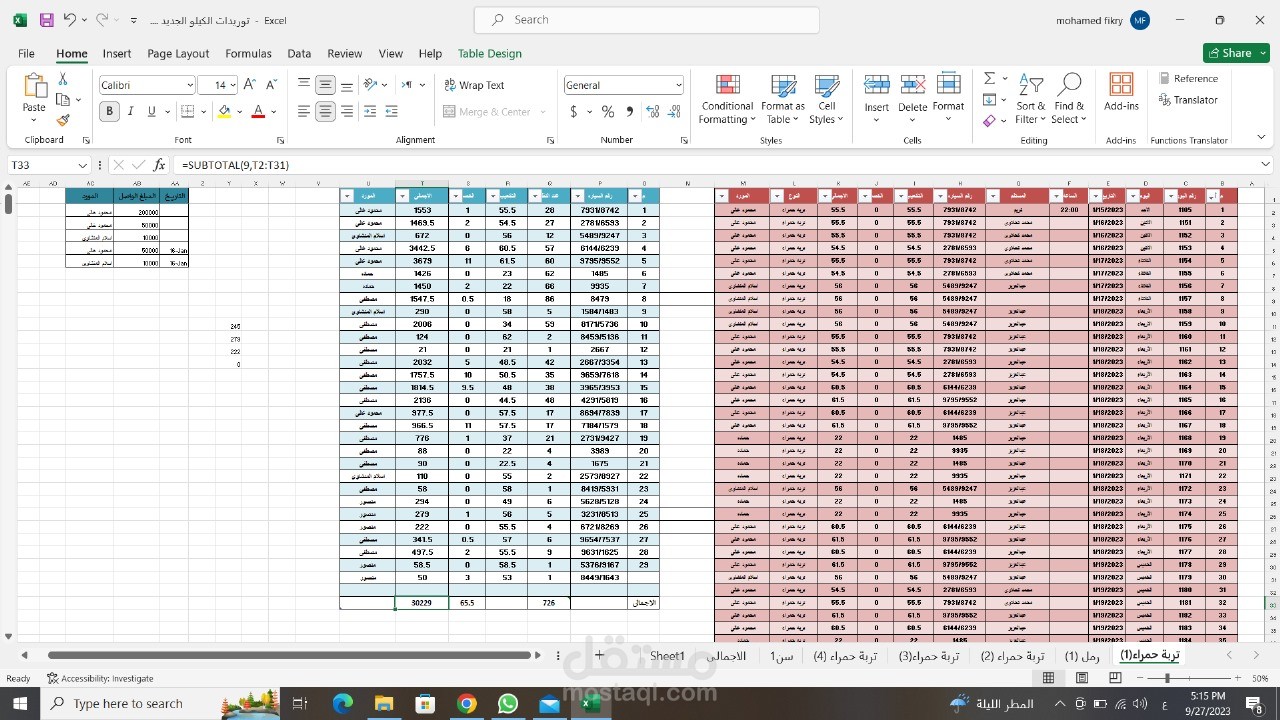Apply Percent Style format

tap(608, 112)
